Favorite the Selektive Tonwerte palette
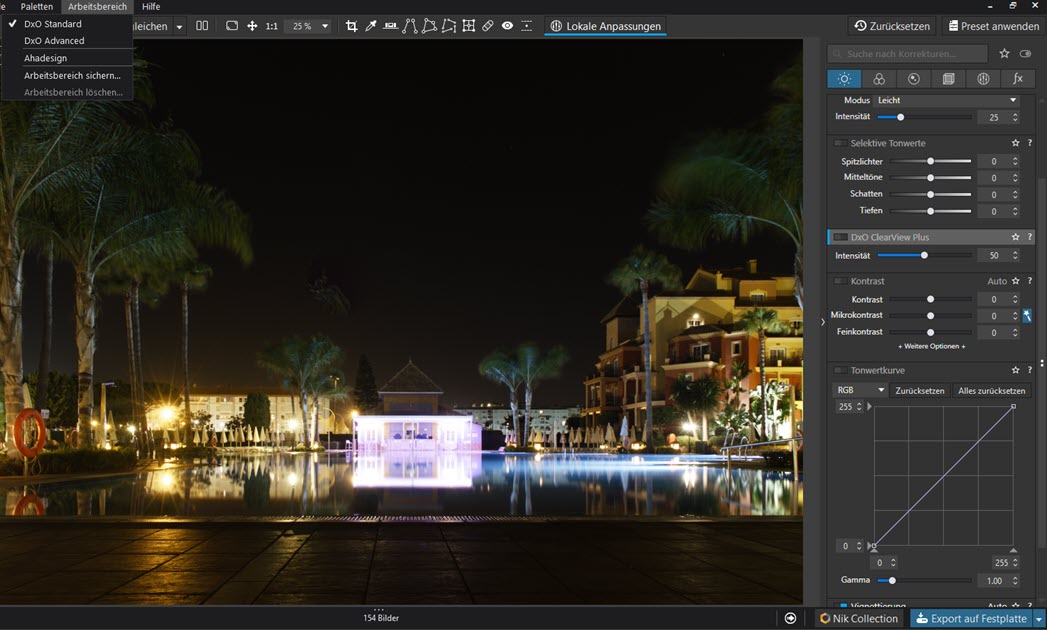Image resolution: width=1047 pixels, height=630 pixels. point(1016,143)
